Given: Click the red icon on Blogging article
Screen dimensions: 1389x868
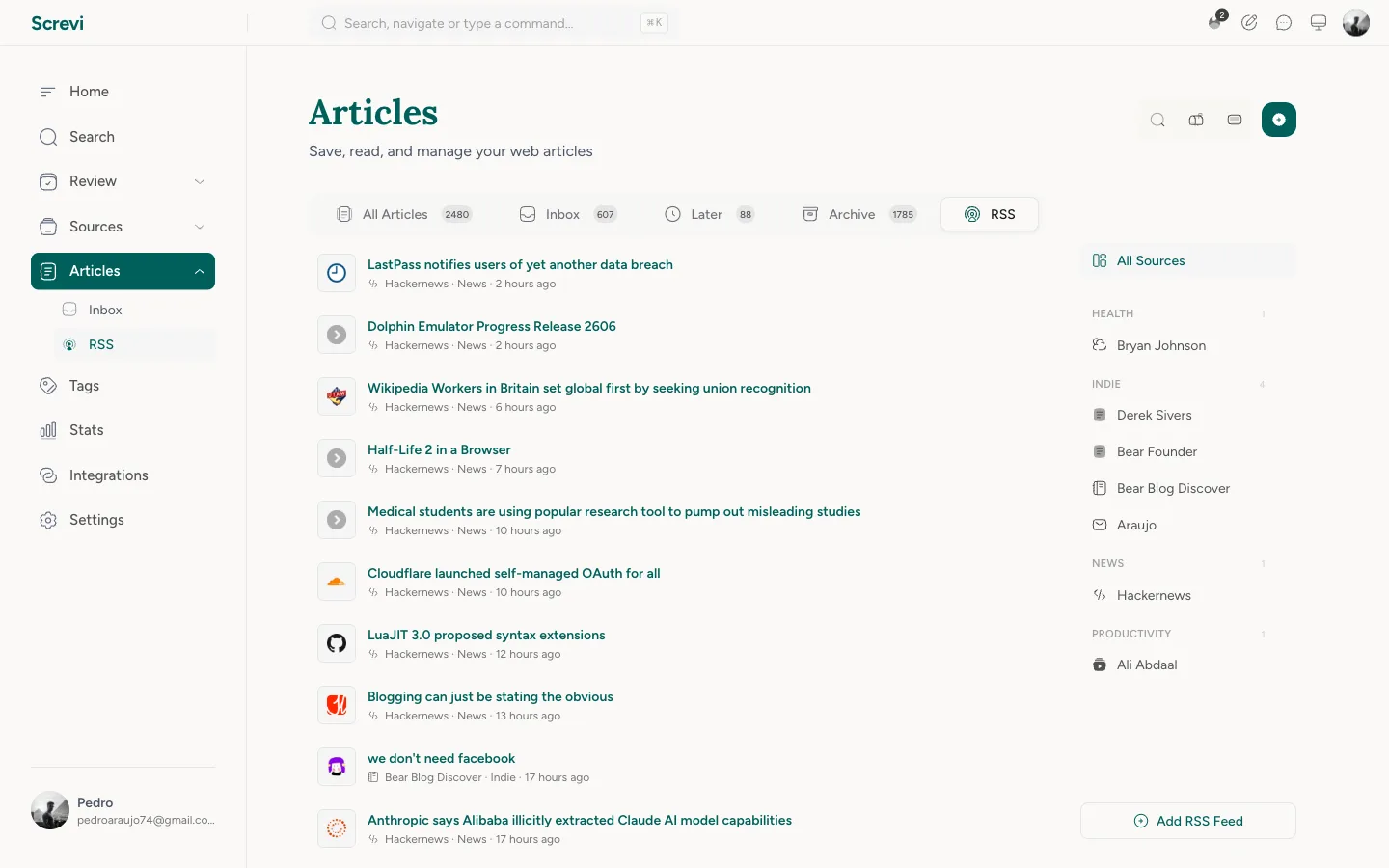Looking at the screenshot, I should [x=337, y=705].
